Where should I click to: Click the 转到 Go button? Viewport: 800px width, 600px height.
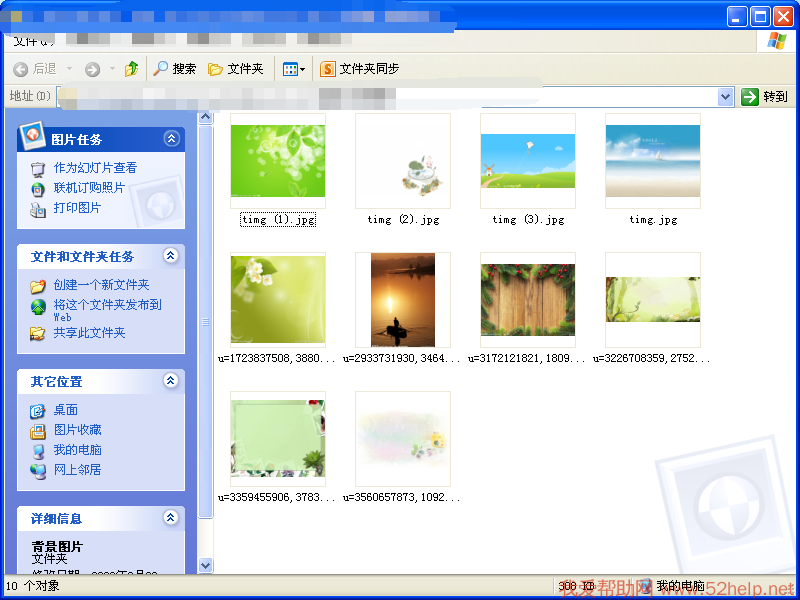point(765,97)
